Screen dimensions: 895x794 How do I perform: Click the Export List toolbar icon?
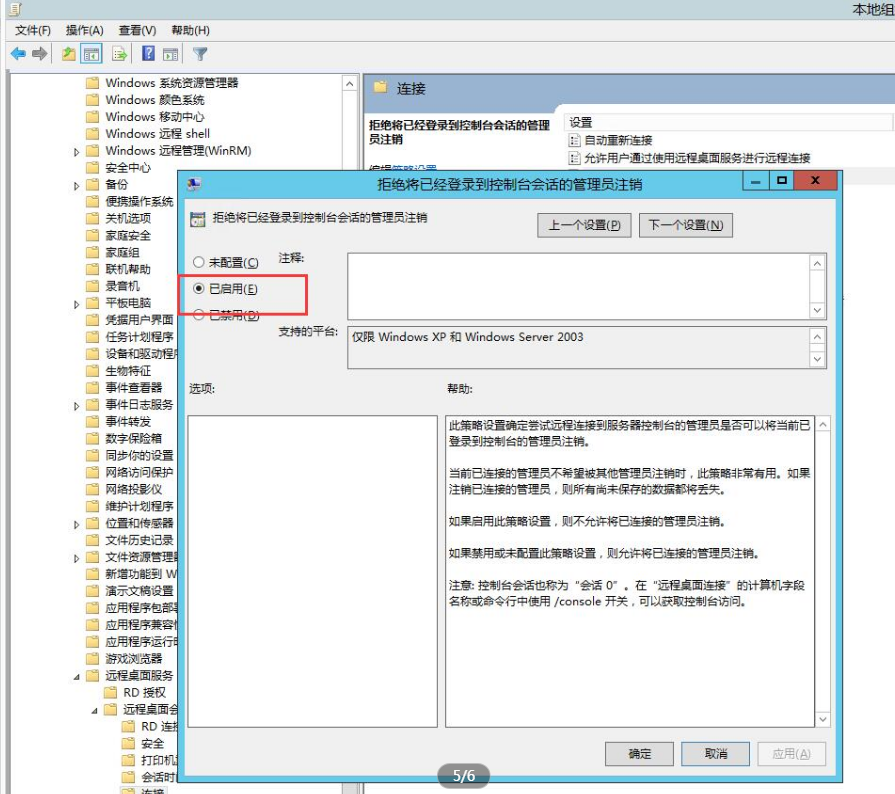point(120,54)
